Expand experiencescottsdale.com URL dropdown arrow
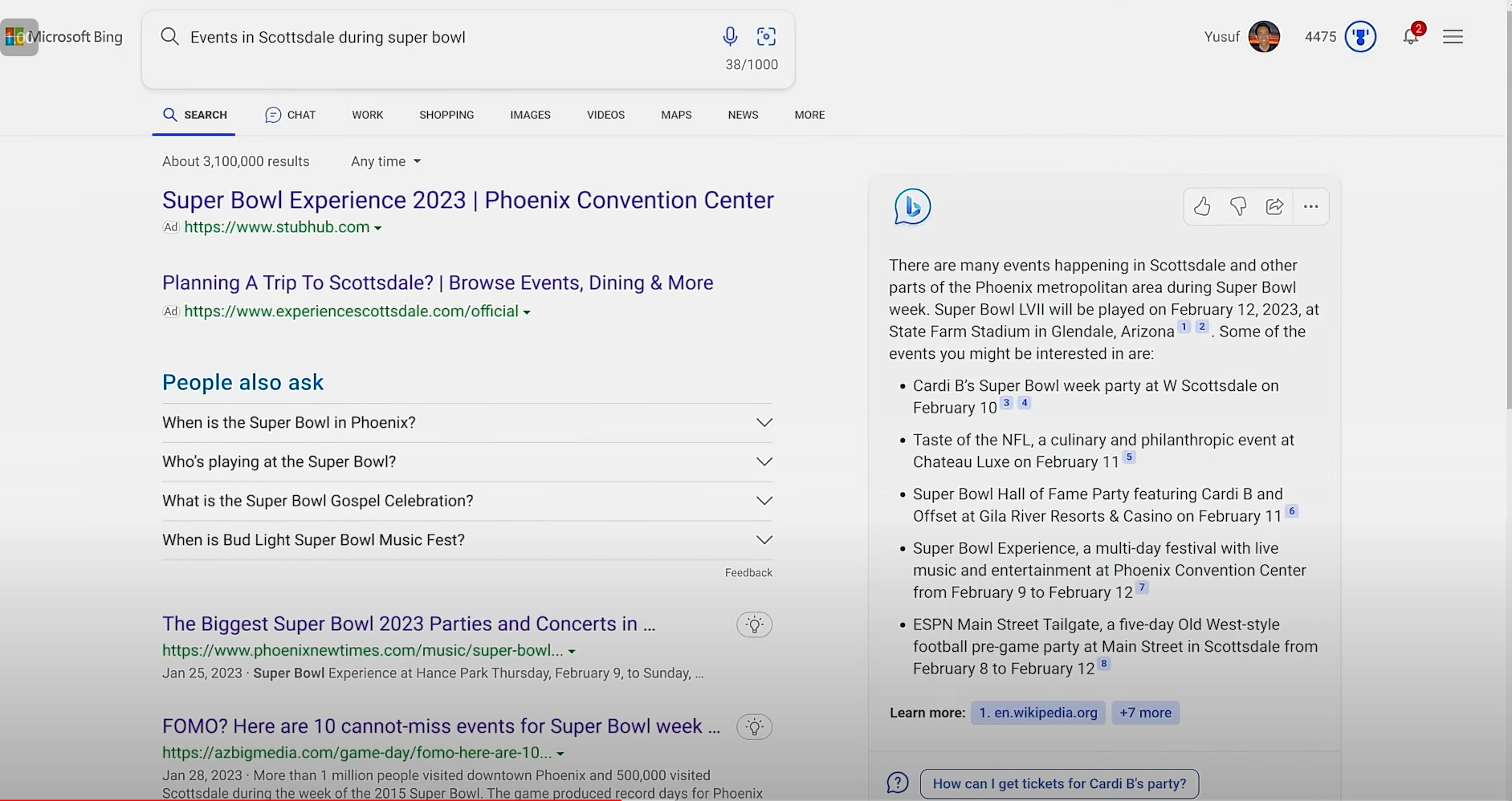The width and height of the screenshot is (1512, 801). point(527,312)
